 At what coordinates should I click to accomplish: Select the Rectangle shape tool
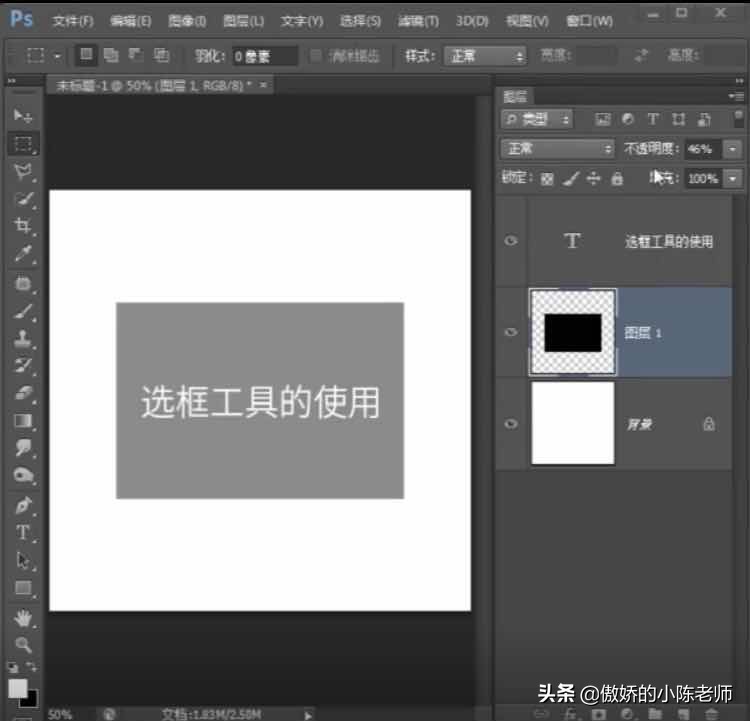pos(22,588)
